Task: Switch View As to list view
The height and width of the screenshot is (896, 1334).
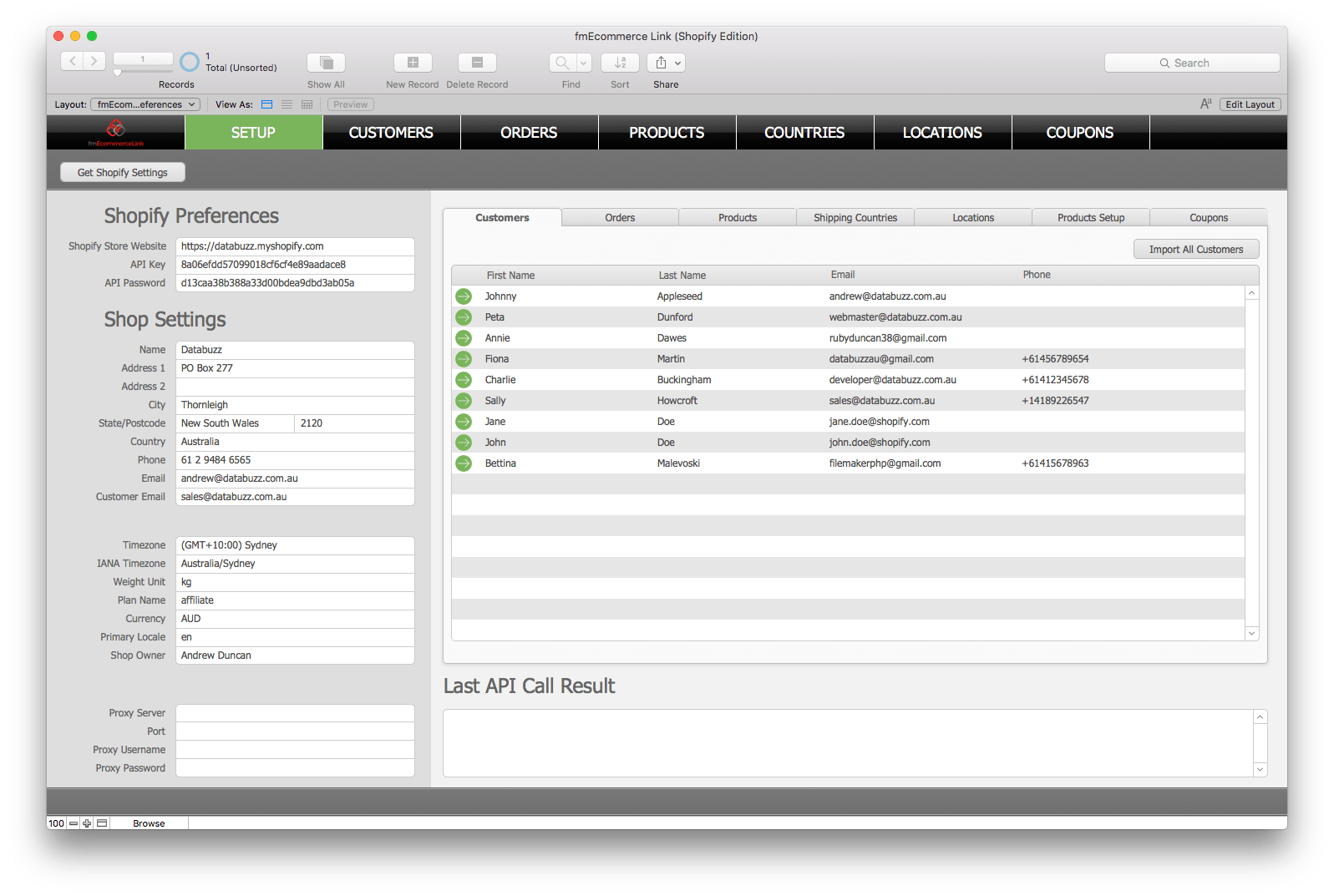Action: click(287, 104)
